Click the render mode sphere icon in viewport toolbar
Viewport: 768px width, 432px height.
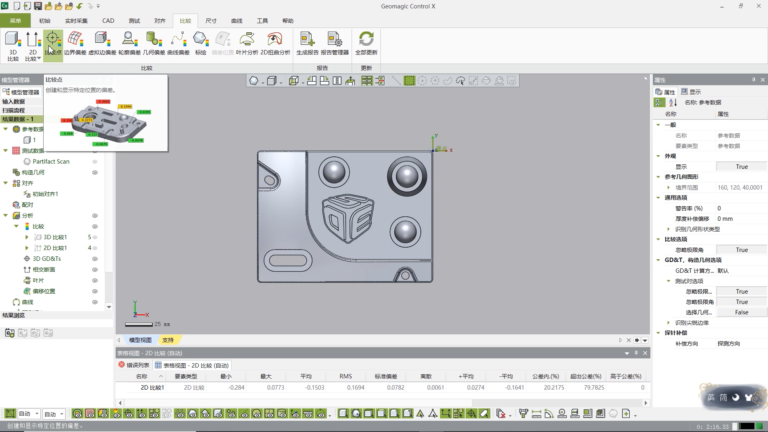[254, 81]
